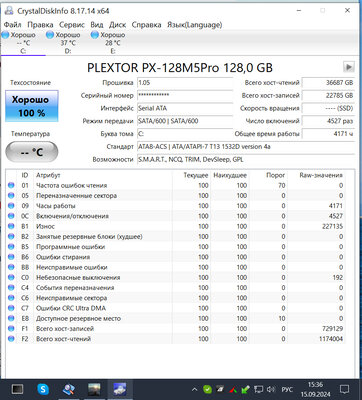Screen dimensions: 362x400
Task: Open the landscape photo app on the taskbar
Action: (94, 389)
